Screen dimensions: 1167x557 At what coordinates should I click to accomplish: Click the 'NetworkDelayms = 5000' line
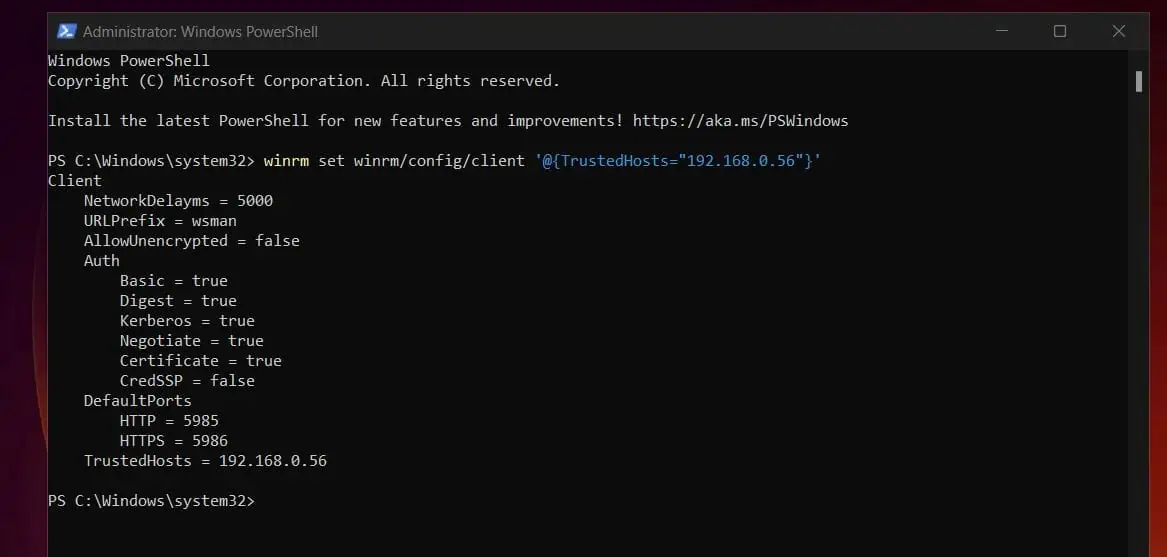tap(179, 201)
